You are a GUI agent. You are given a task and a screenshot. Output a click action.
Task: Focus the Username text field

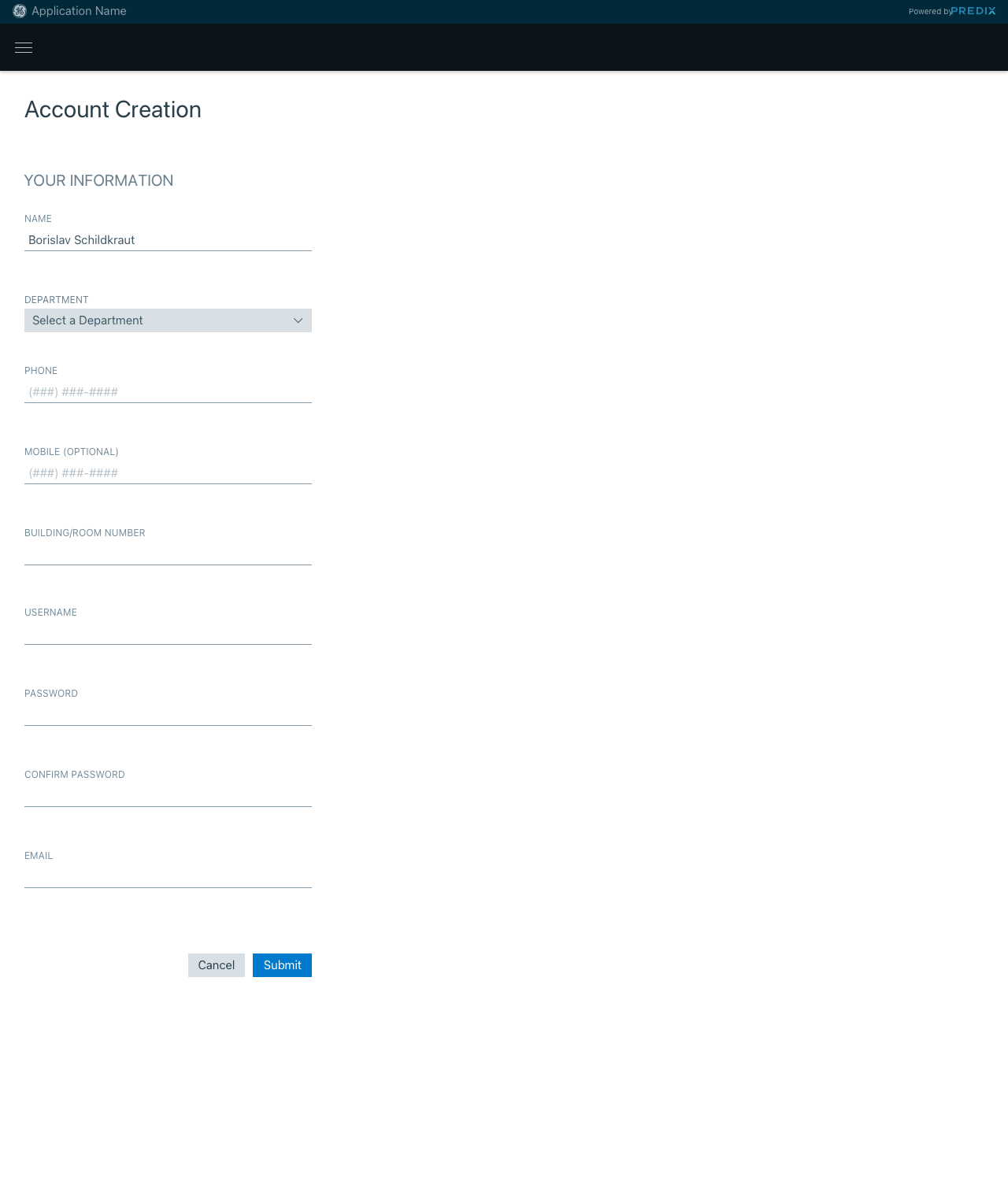[168, 634]
